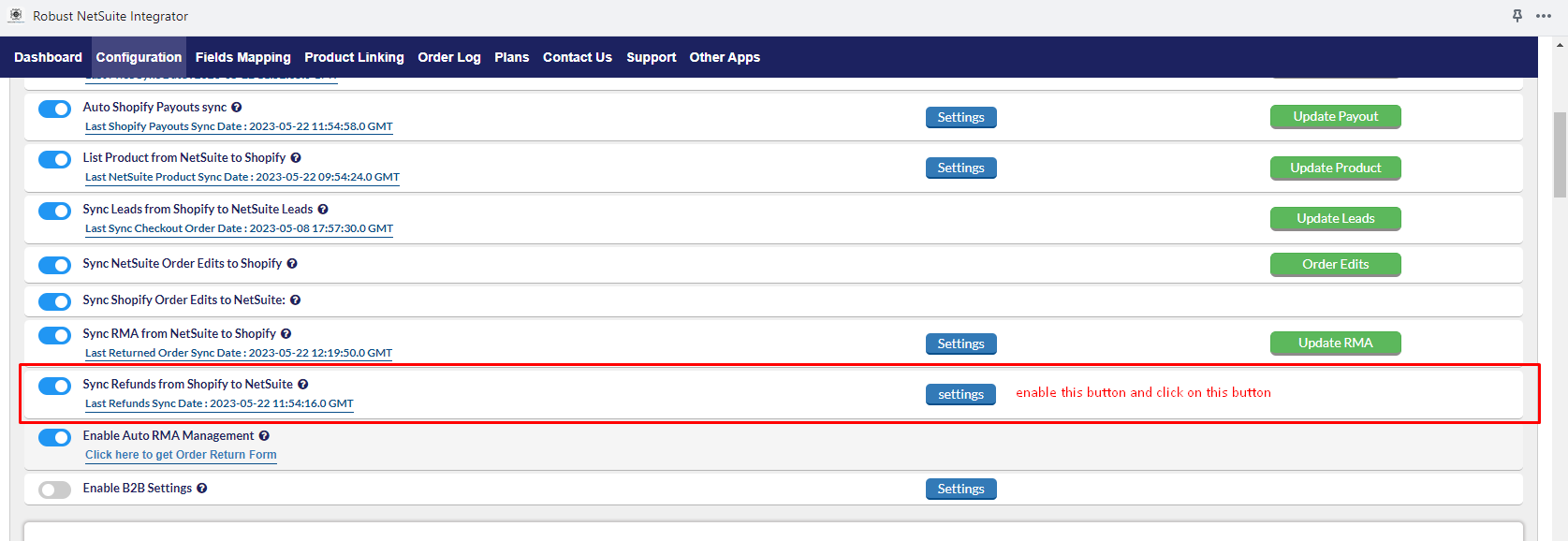Click Last Refunds Sync Date text

219,403
